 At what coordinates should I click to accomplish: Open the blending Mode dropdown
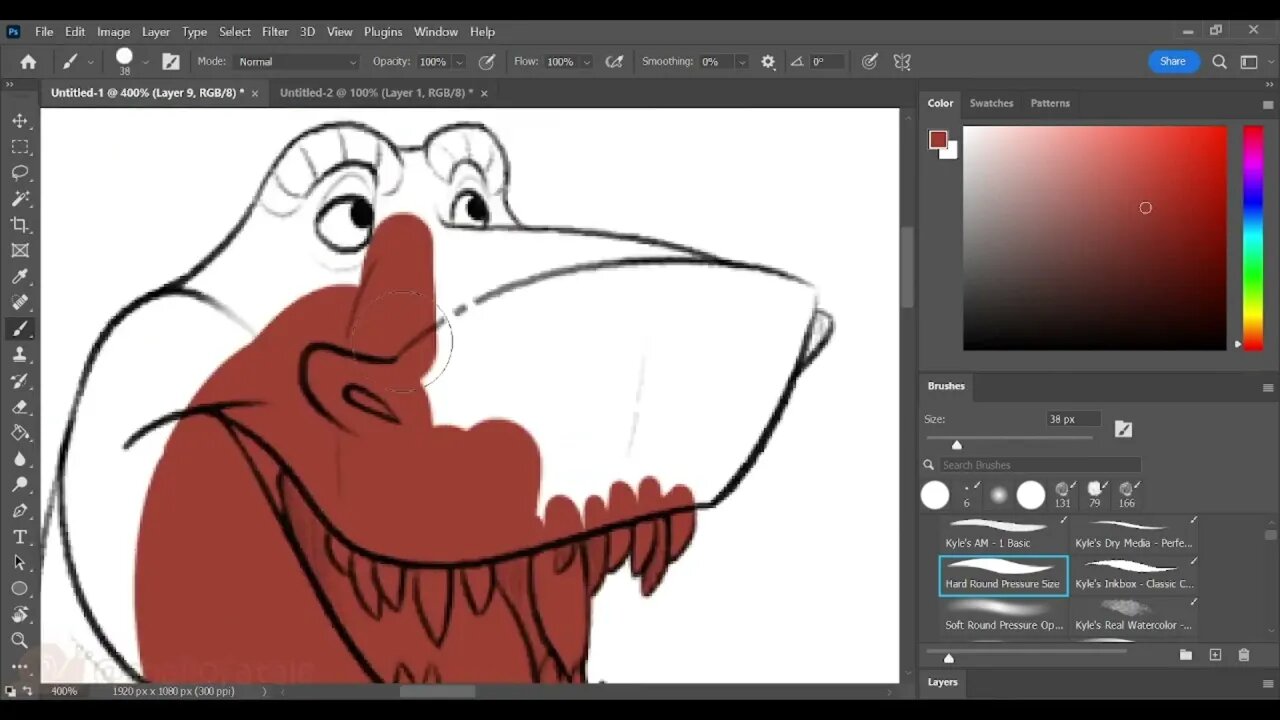click(x=297, y=62)
